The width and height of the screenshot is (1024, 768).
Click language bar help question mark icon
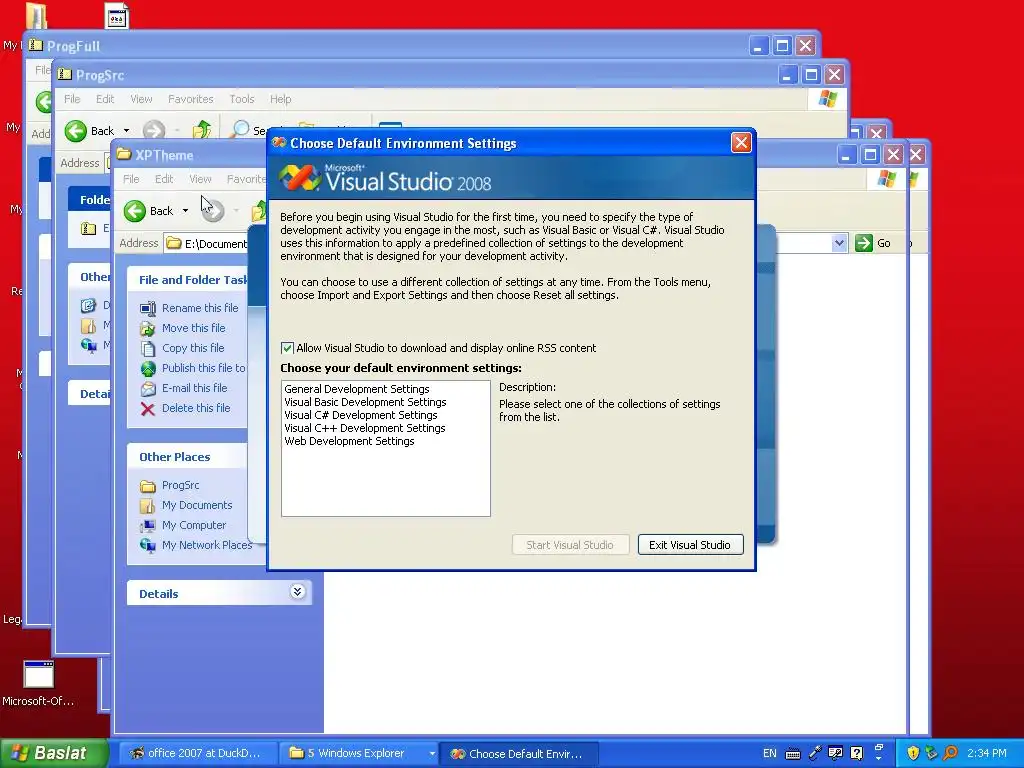[856, 753]
